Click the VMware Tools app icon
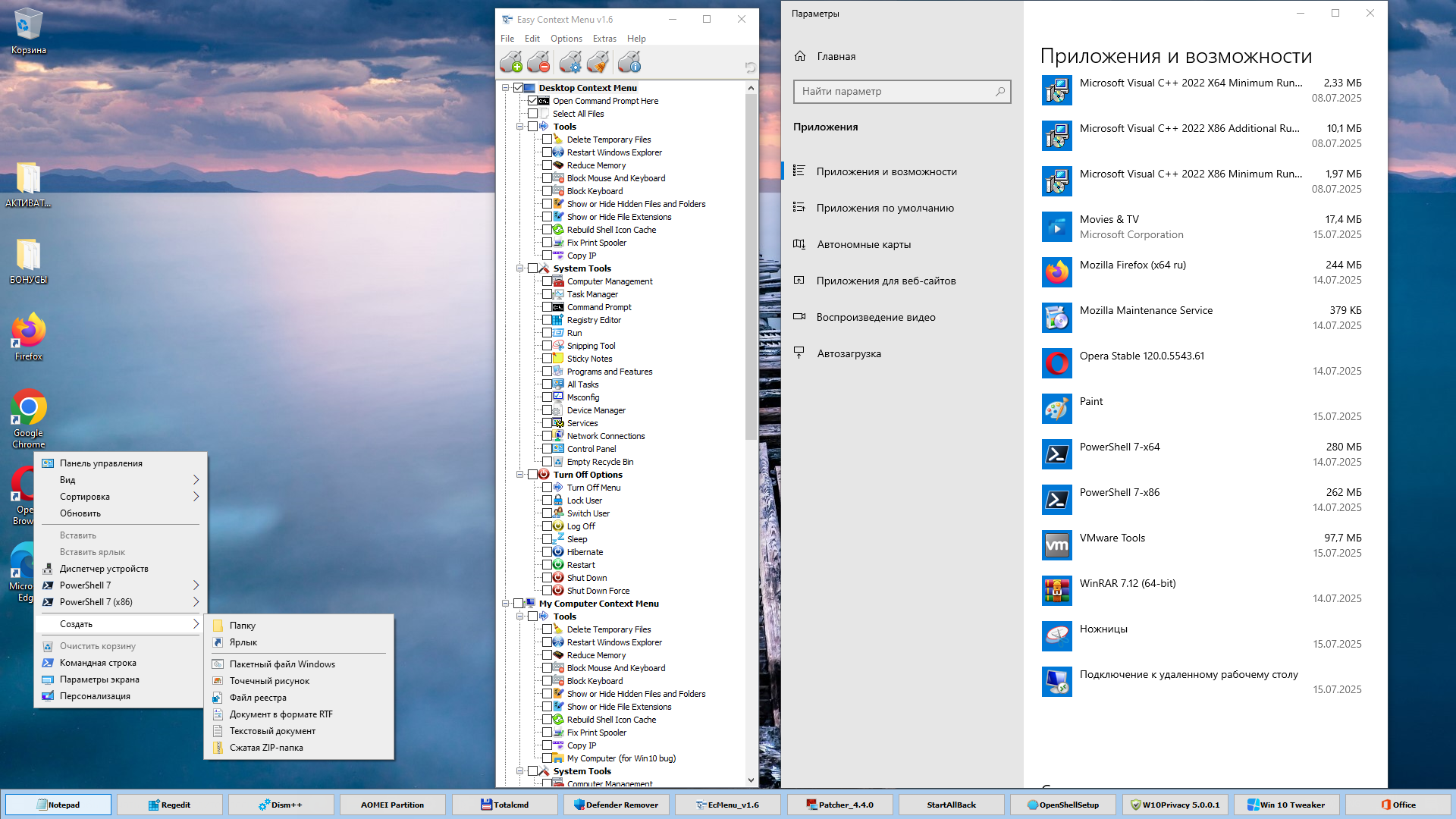Image resolution: width=1456 pixels, height=819 pixels. tap(1057, 545)
